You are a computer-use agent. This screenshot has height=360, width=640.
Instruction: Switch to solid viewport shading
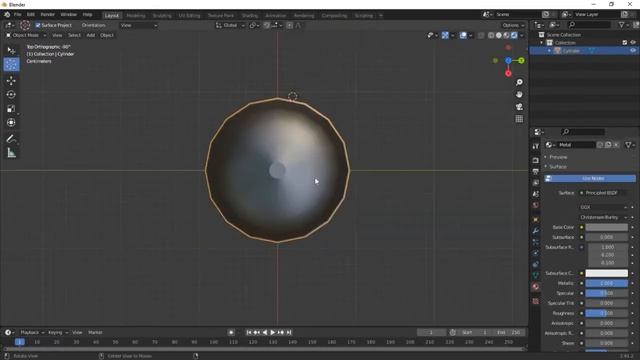[499, 36]
